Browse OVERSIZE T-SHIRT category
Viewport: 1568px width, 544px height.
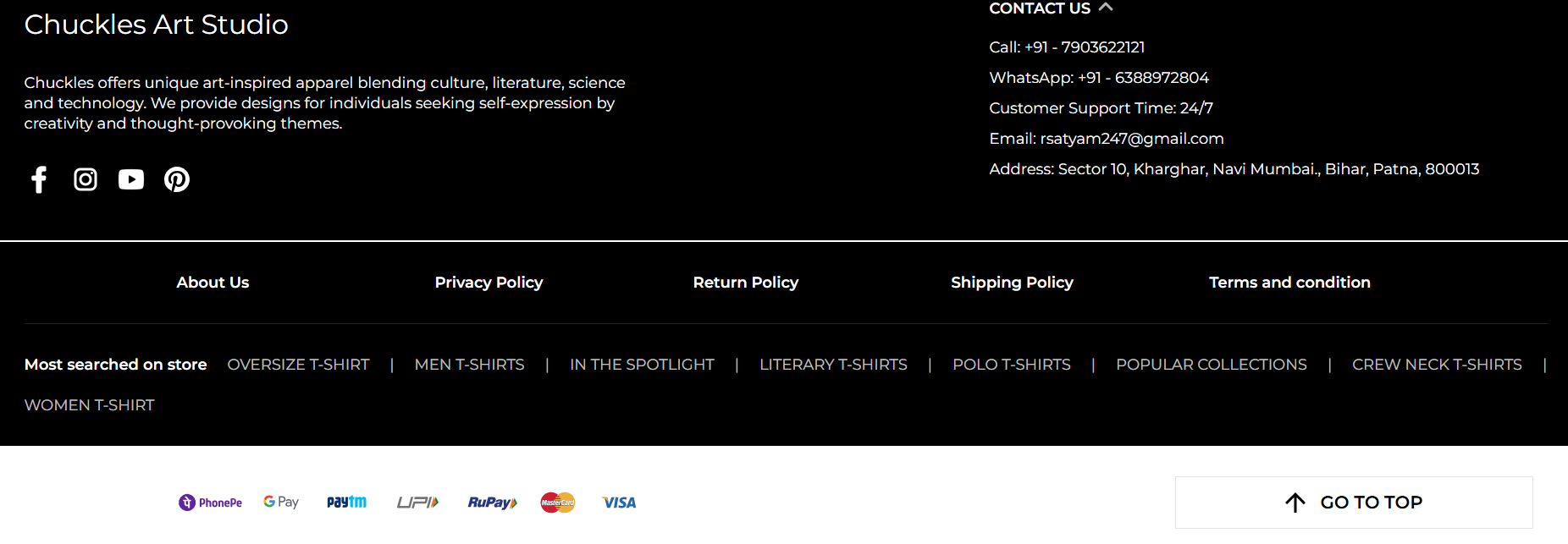coord(298,365)
